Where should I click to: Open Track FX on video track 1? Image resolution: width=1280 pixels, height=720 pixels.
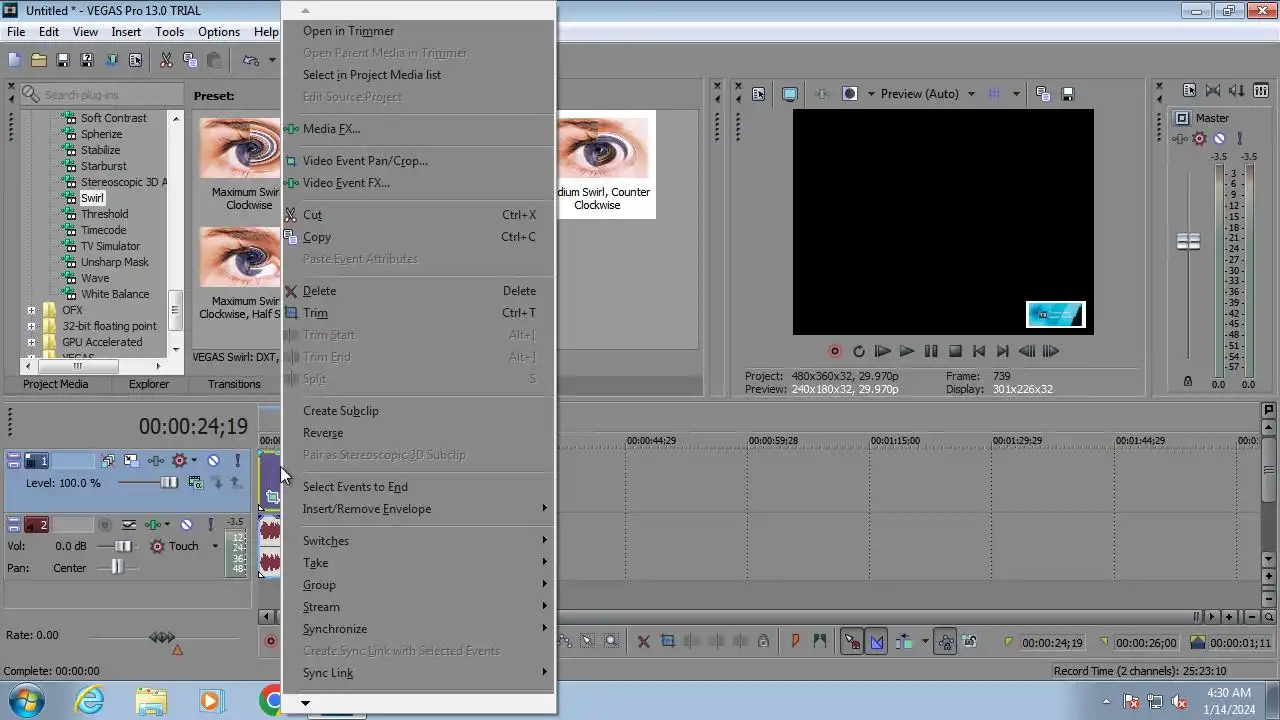point(156,460)
